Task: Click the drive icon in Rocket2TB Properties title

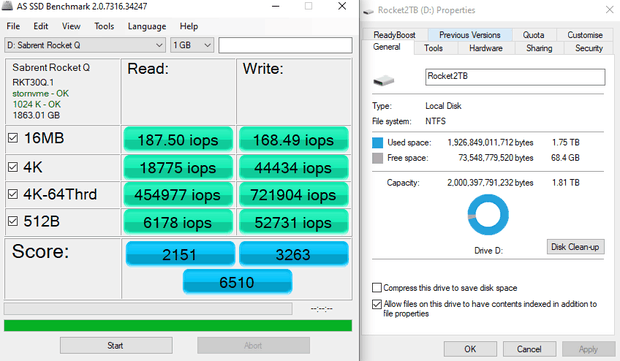Action: coord(369,11)
